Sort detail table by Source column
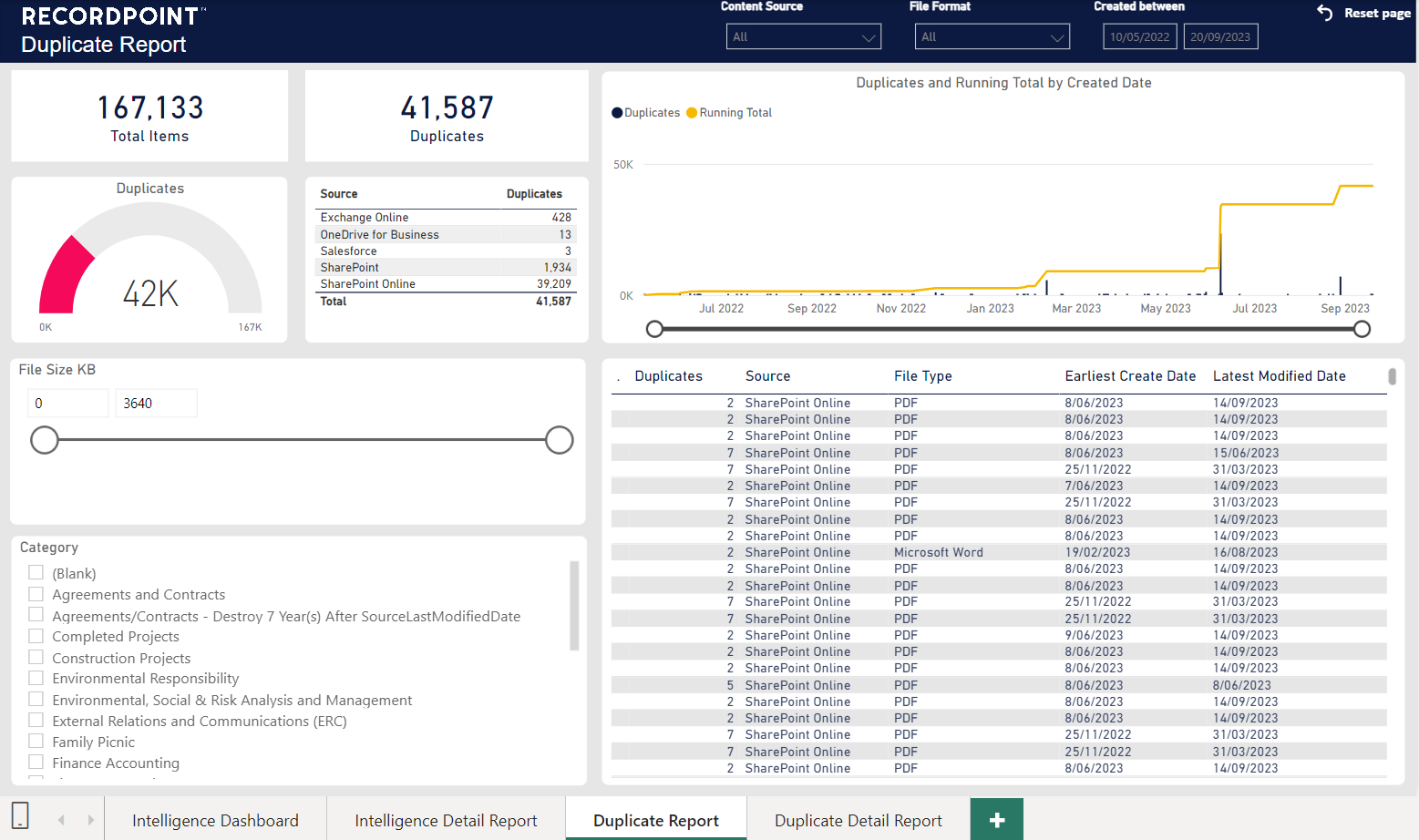Screen dimensions: 1419x840 [767, 376]
